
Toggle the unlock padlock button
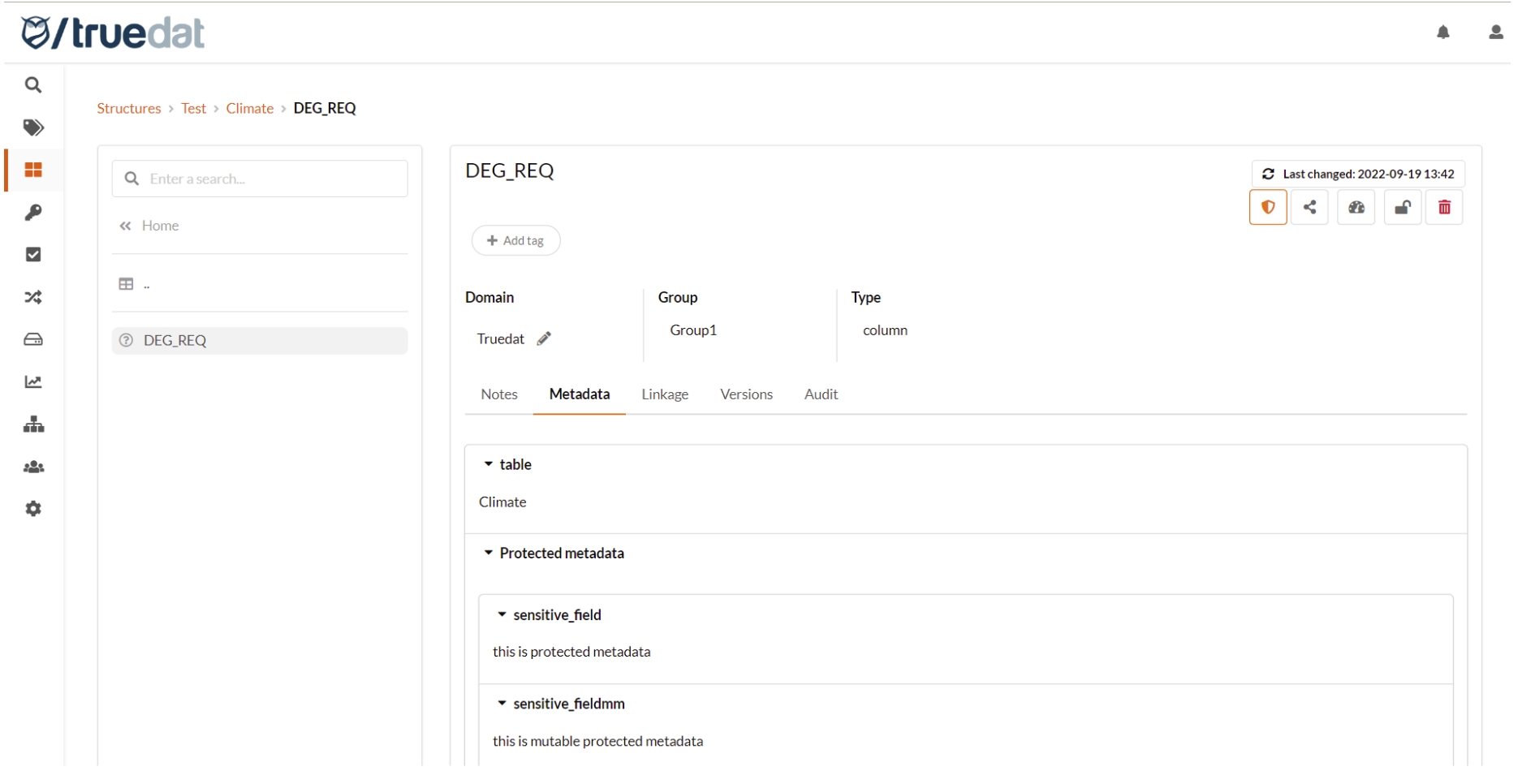[1402, 208]
